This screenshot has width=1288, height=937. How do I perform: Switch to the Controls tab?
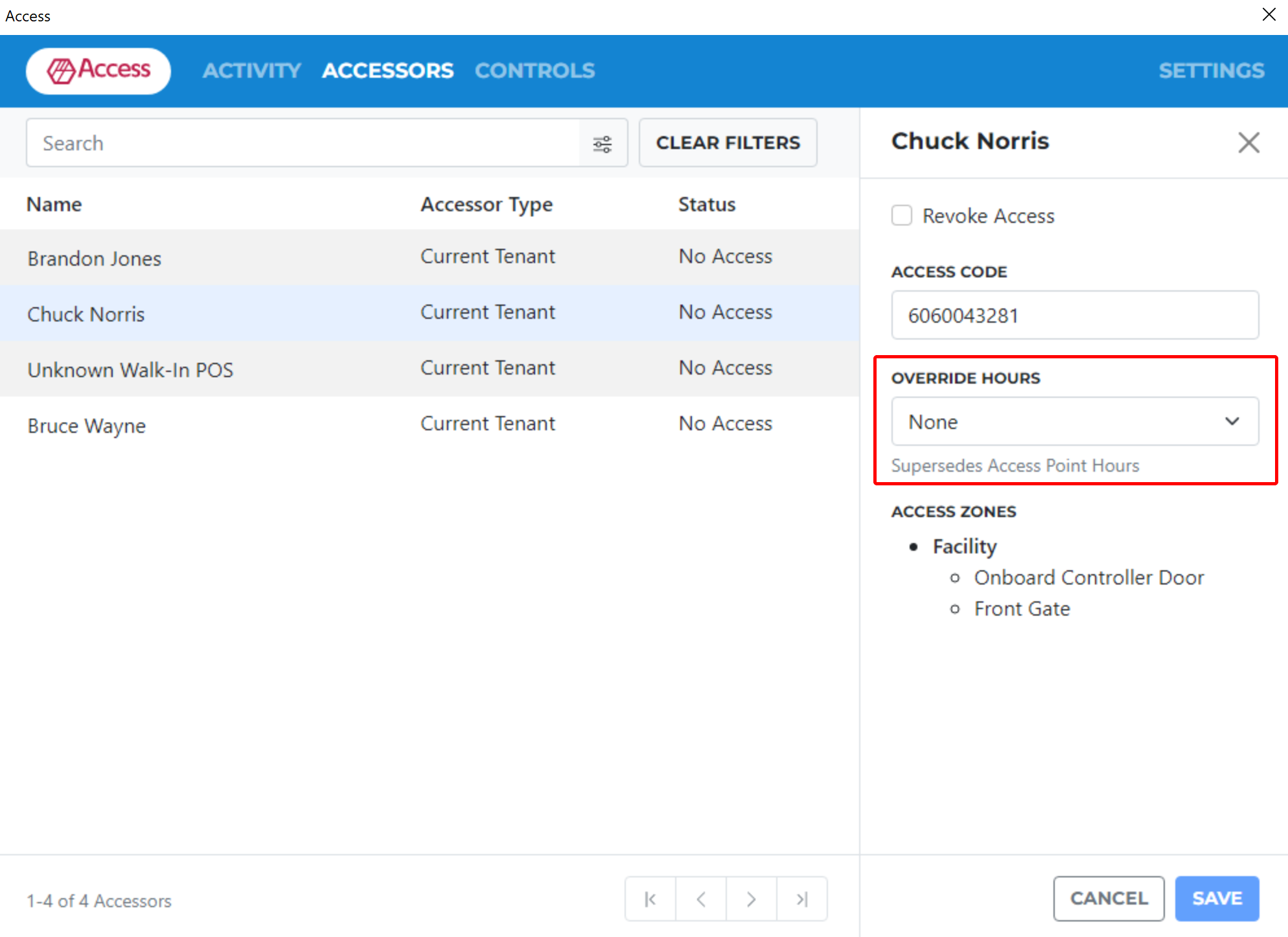click(535, 70)
